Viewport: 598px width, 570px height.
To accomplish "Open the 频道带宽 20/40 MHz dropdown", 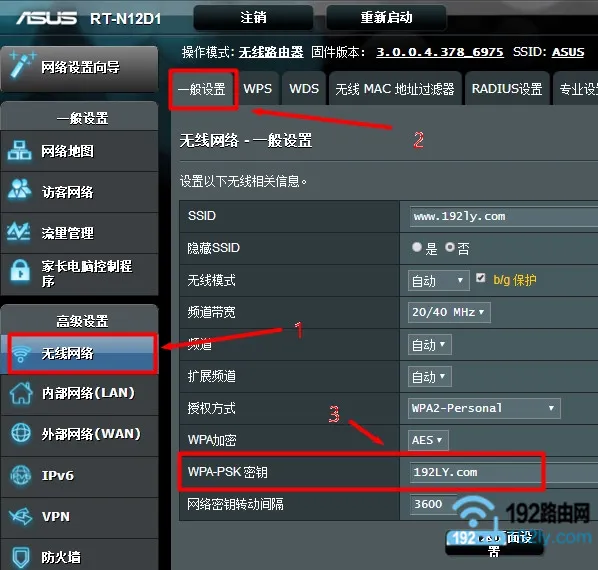I will 449,312.
